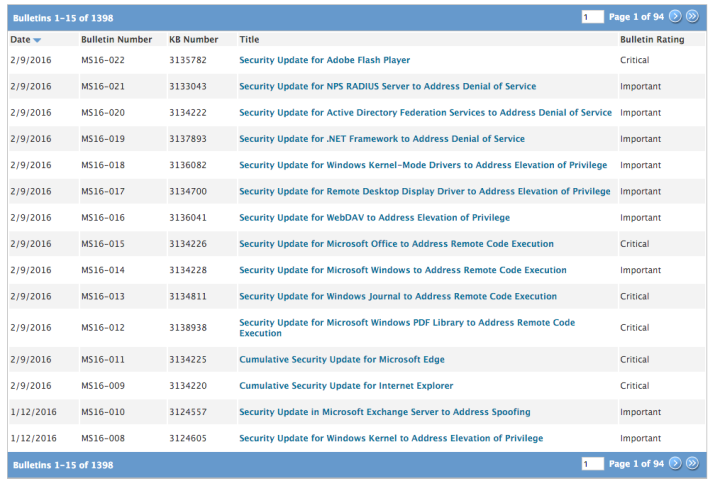Open Active Directory Federation Services update link
This screenshot has width=715, height=486.
click(425, 113)
